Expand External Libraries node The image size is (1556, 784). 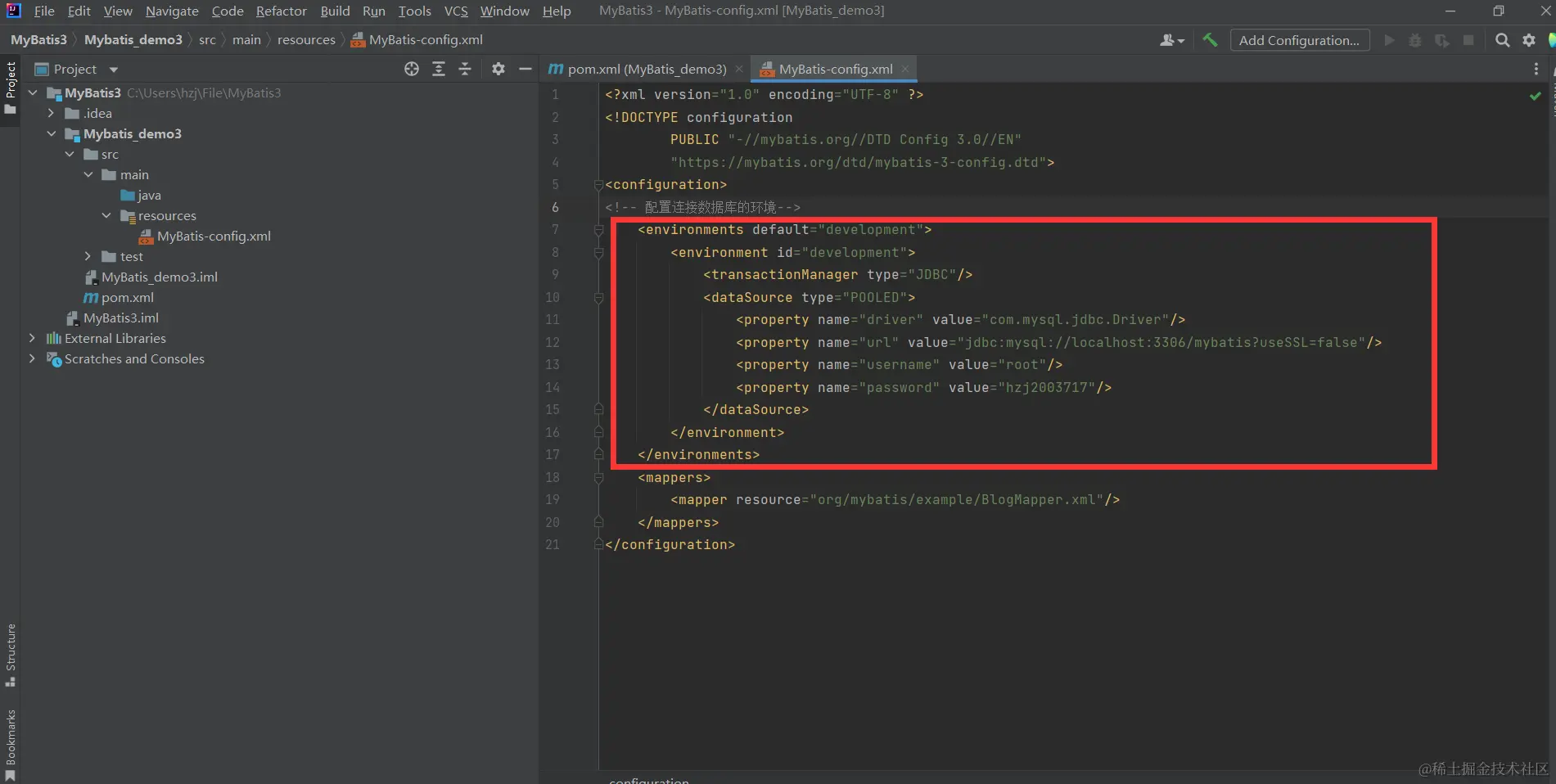point(32,338)
